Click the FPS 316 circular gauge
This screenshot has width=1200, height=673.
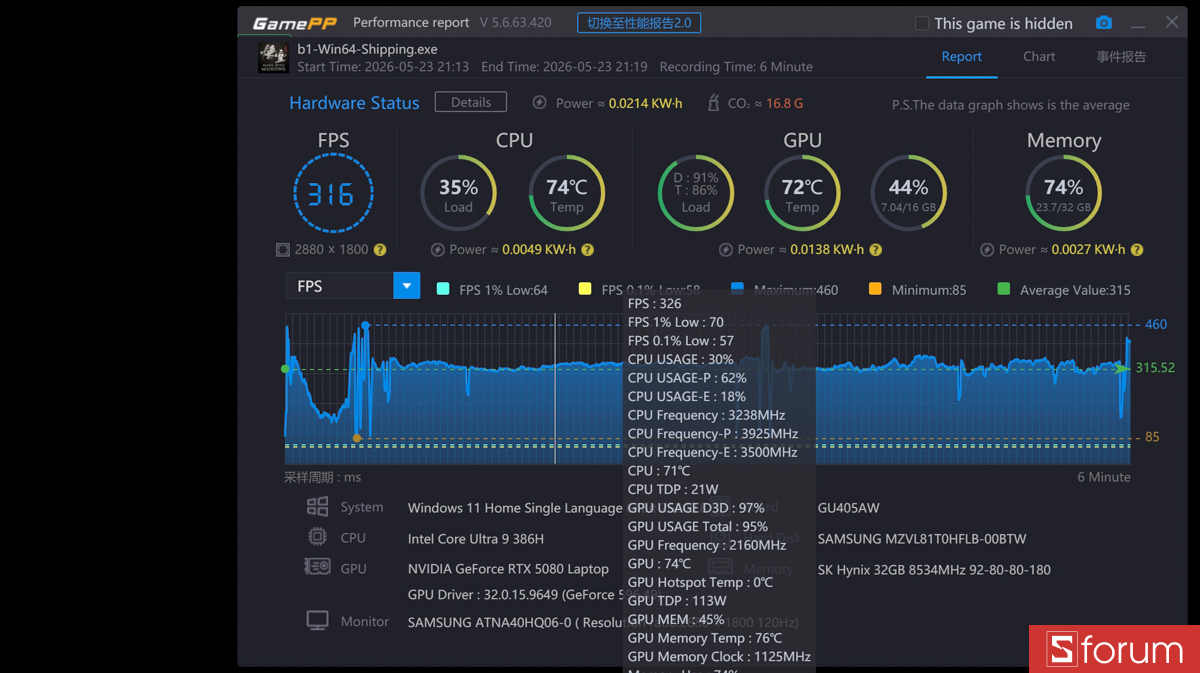(333, 194)
